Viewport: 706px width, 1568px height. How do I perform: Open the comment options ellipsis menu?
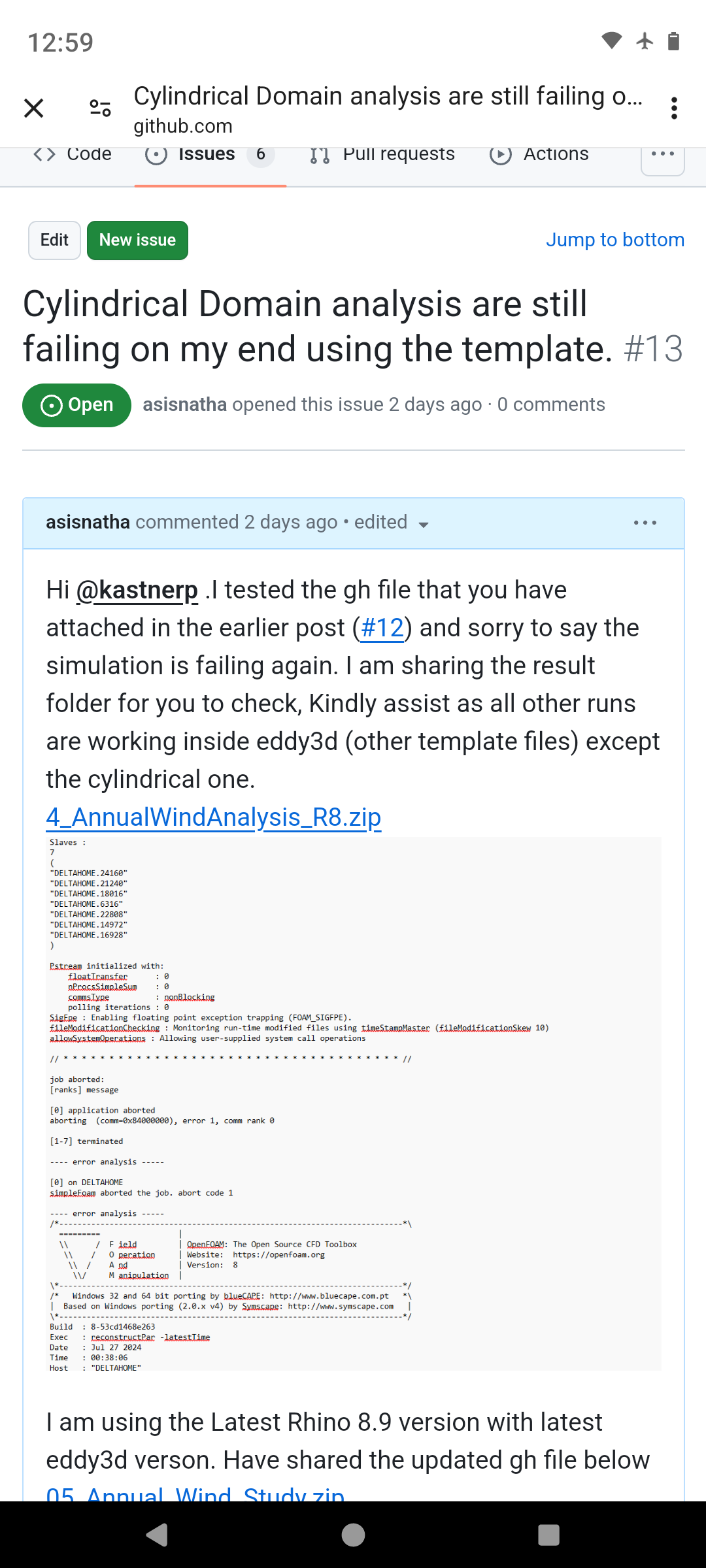pyautogui.click(x=645, y=523)
